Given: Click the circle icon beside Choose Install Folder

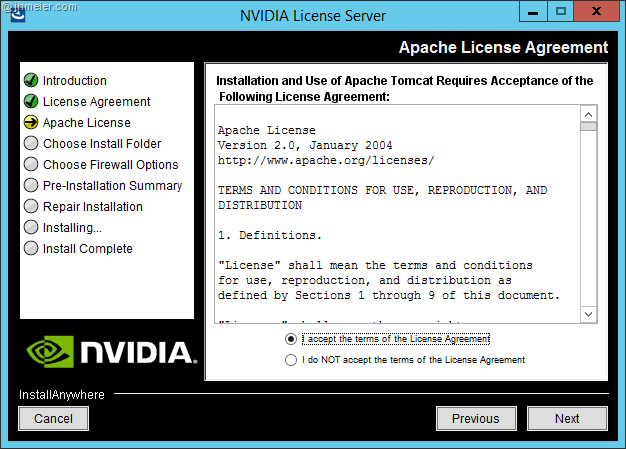Looking at the screenshot, I should [x=31, y=144].
